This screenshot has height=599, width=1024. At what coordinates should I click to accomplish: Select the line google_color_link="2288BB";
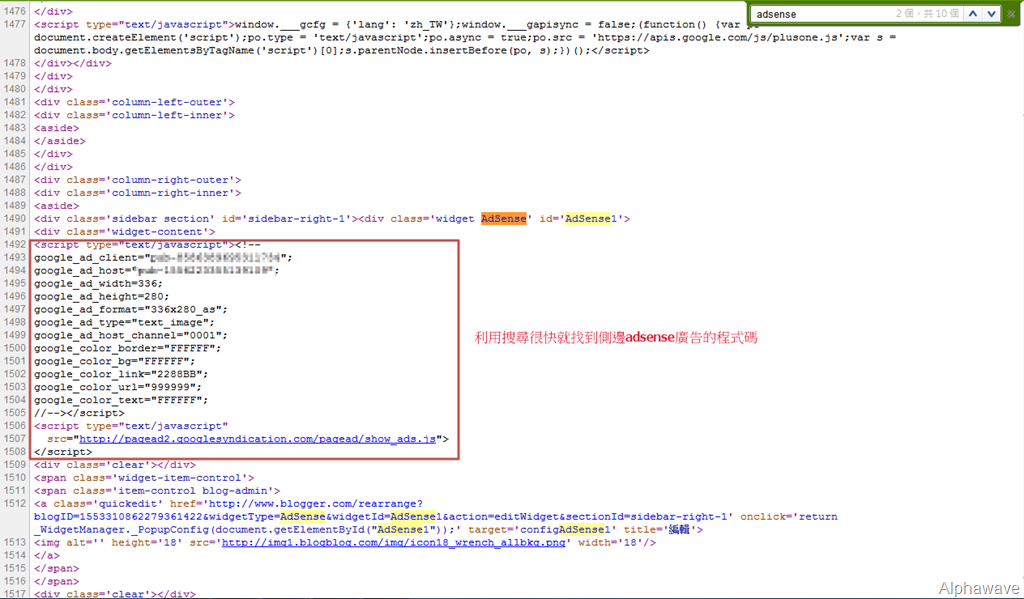121,374
